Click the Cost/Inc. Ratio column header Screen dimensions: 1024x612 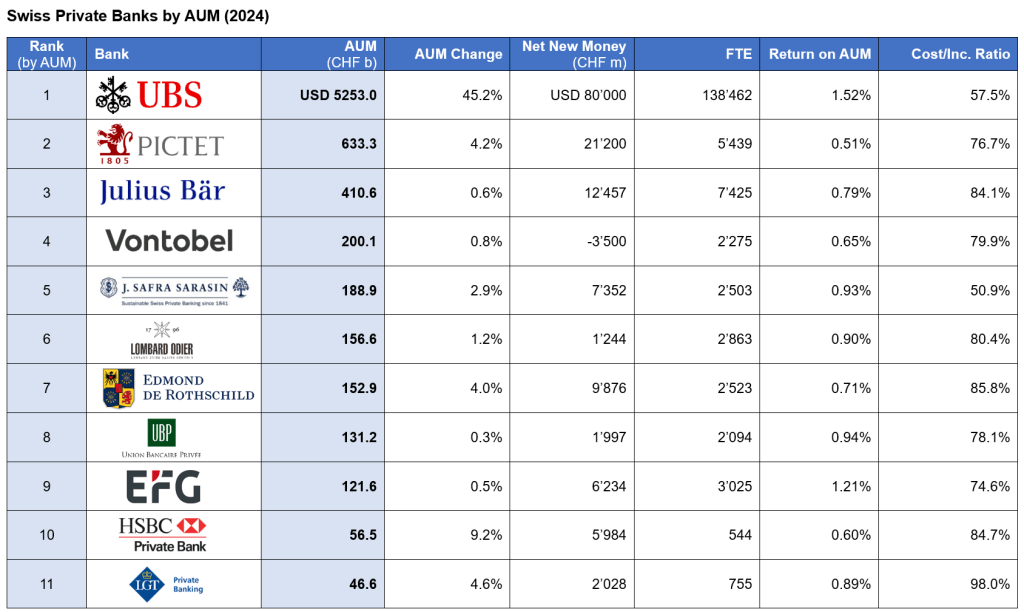960,54
